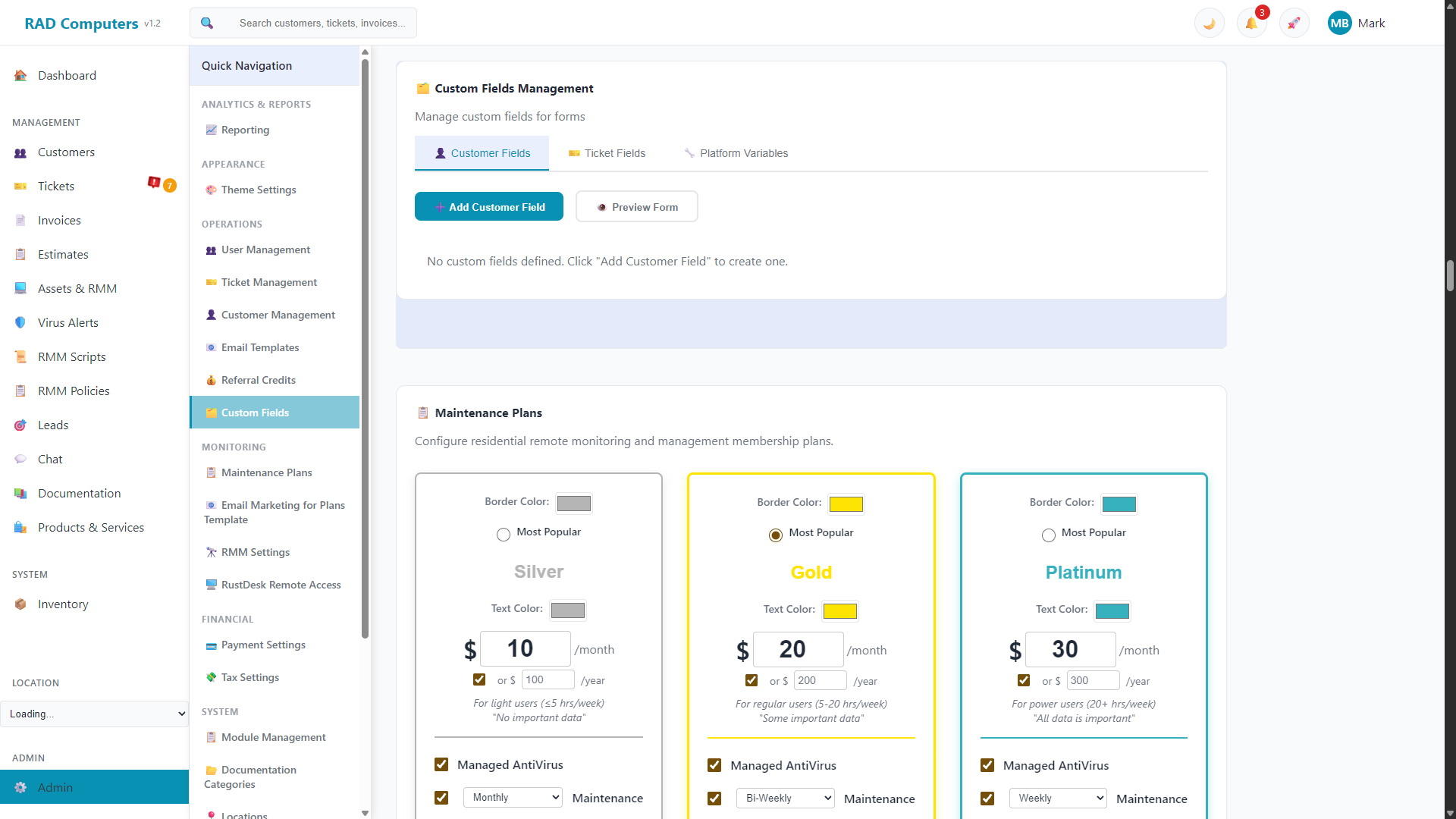
Task: Click the Preview Form button
Action: (637, 207)
